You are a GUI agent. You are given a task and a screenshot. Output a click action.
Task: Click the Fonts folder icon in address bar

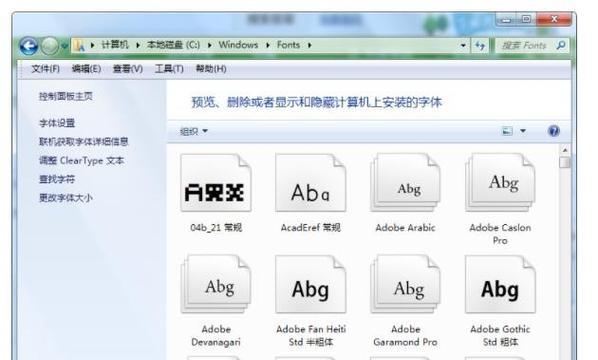click(x=79, y=45)
